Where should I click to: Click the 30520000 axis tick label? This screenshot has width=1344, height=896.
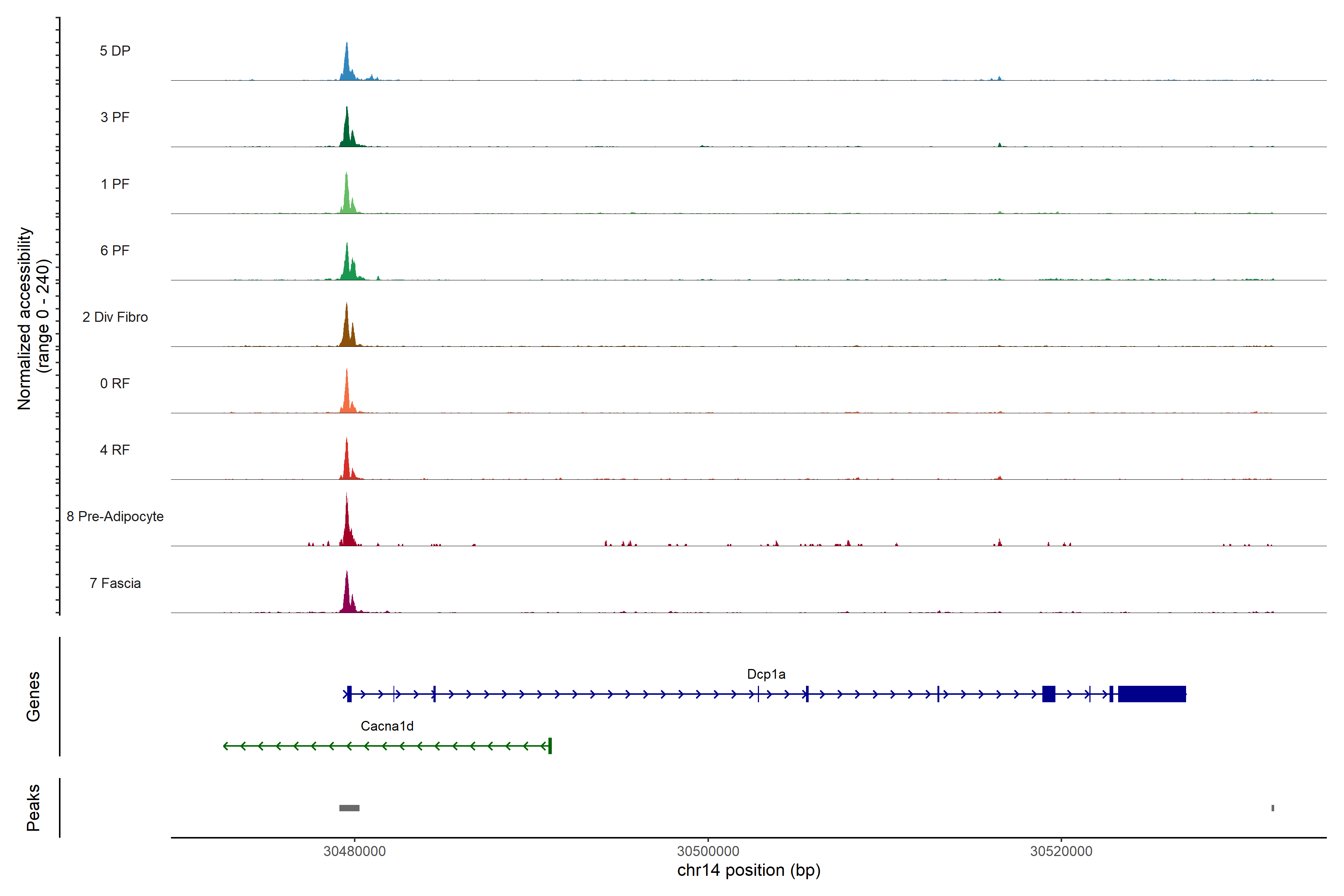[1061, 851]
